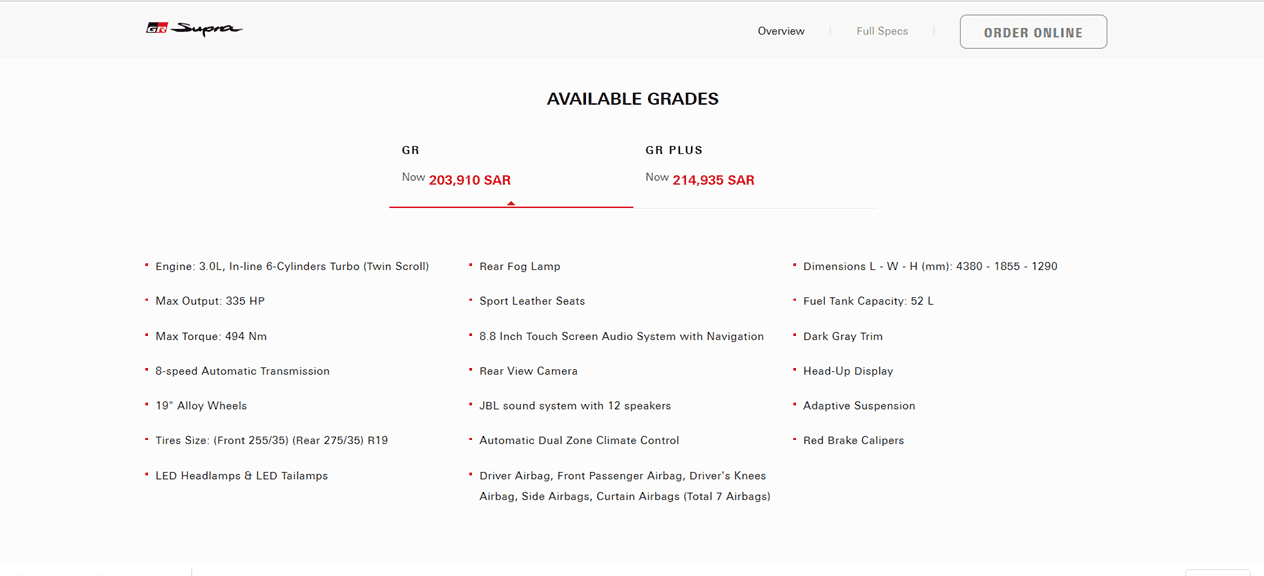Switch to Full Specs tab
Screen dimensions: 1264x576
[882, 31]
